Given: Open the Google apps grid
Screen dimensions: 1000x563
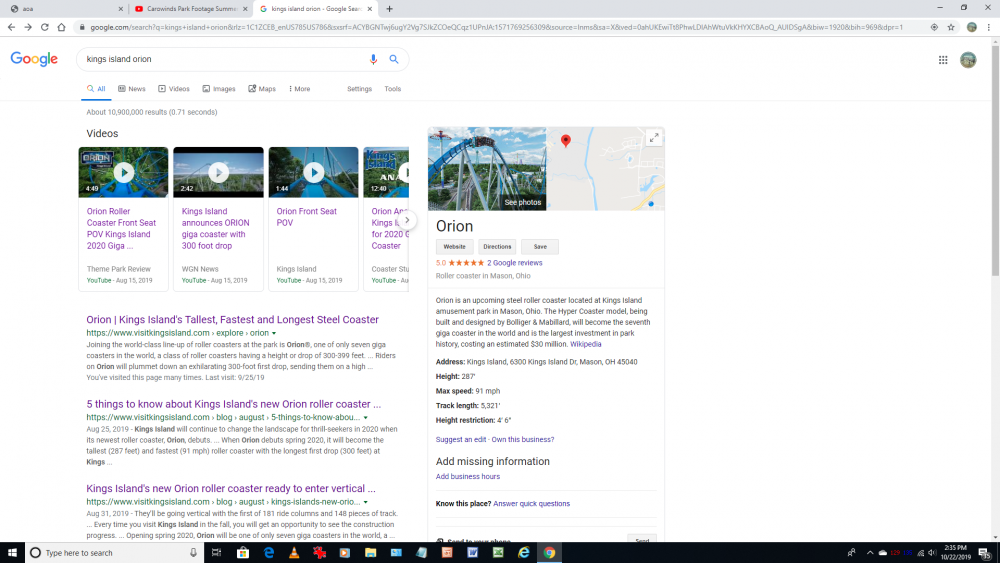Looking at the screenshot, I should point(942,60).
